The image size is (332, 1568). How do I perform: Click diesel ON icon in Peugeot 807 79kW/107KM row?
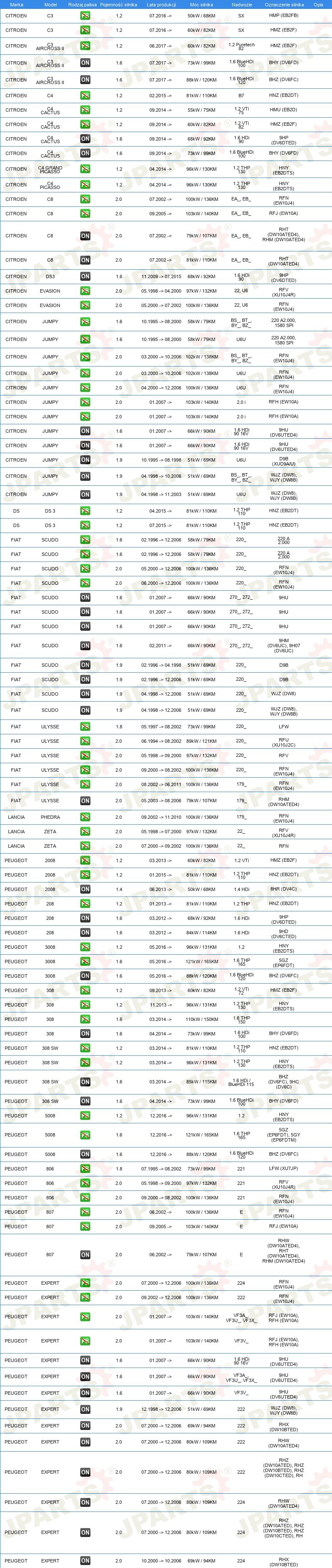pyautogui.click(x=85, y=1255)
